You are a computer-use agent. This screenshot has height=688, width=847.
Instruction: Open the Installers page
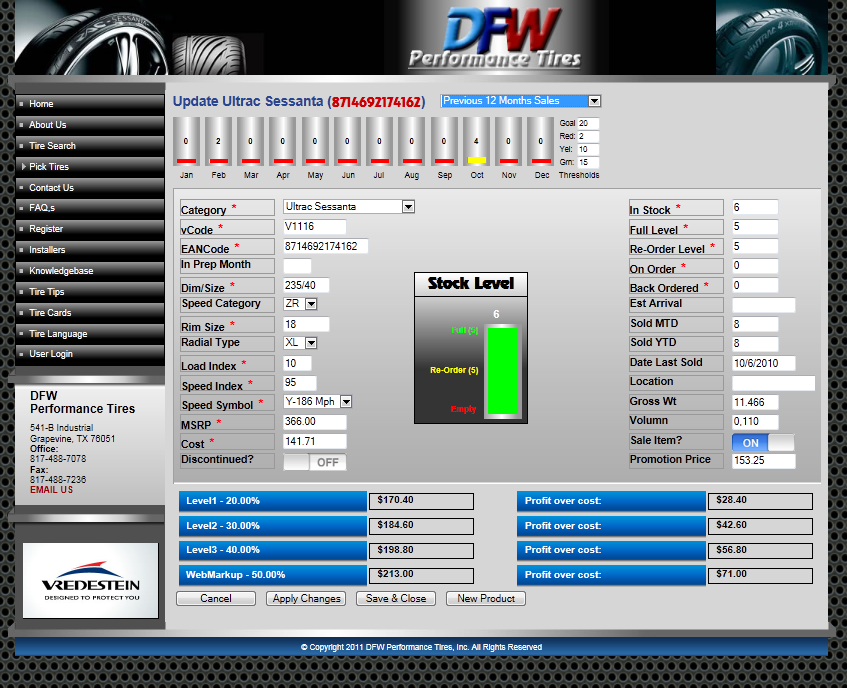[90, 250]
